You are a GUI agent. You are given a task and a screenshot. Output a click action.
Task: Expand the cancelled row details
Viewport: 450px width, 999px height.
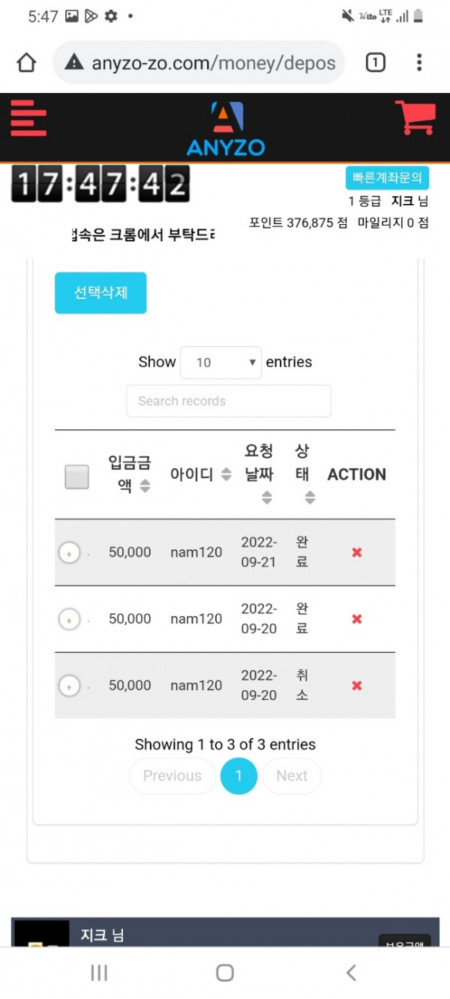(x=69, y=686)
